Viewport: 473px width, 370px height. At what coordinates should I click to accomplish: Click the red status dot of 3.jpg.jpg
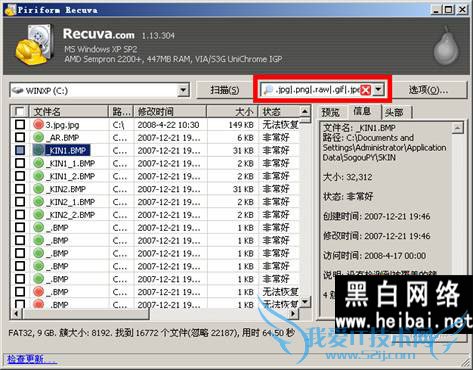point(39,125)
